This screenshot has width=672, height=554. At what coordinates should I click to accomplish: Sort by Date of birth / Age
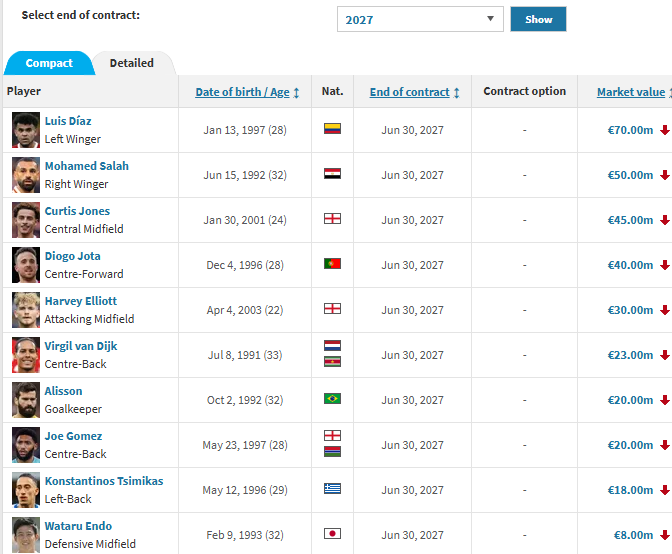pos(242,92)
